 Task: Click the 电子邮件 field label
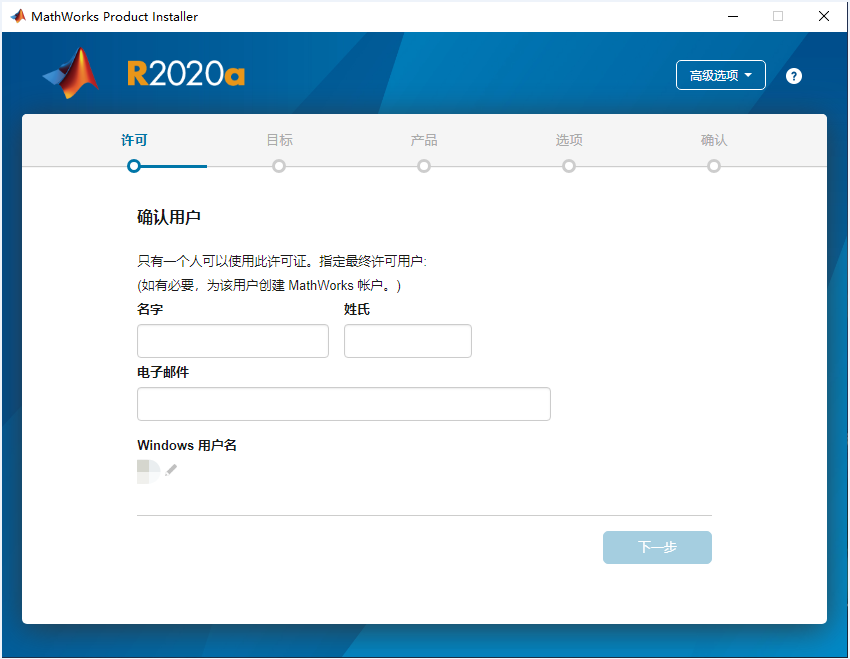click(163, 372)
